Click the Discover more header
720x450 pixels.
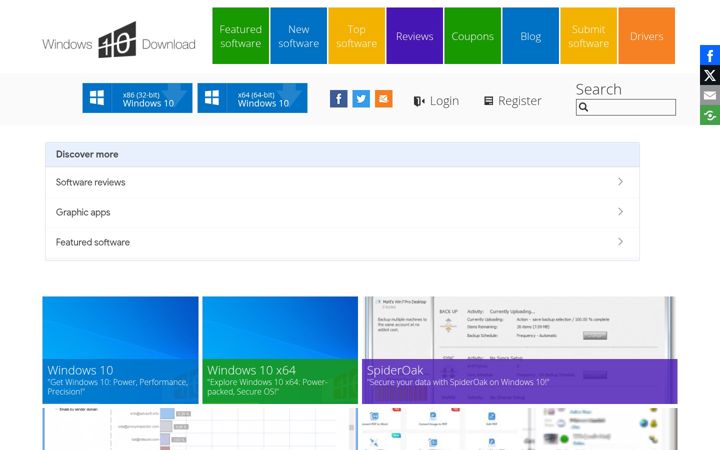pos(342,154)
